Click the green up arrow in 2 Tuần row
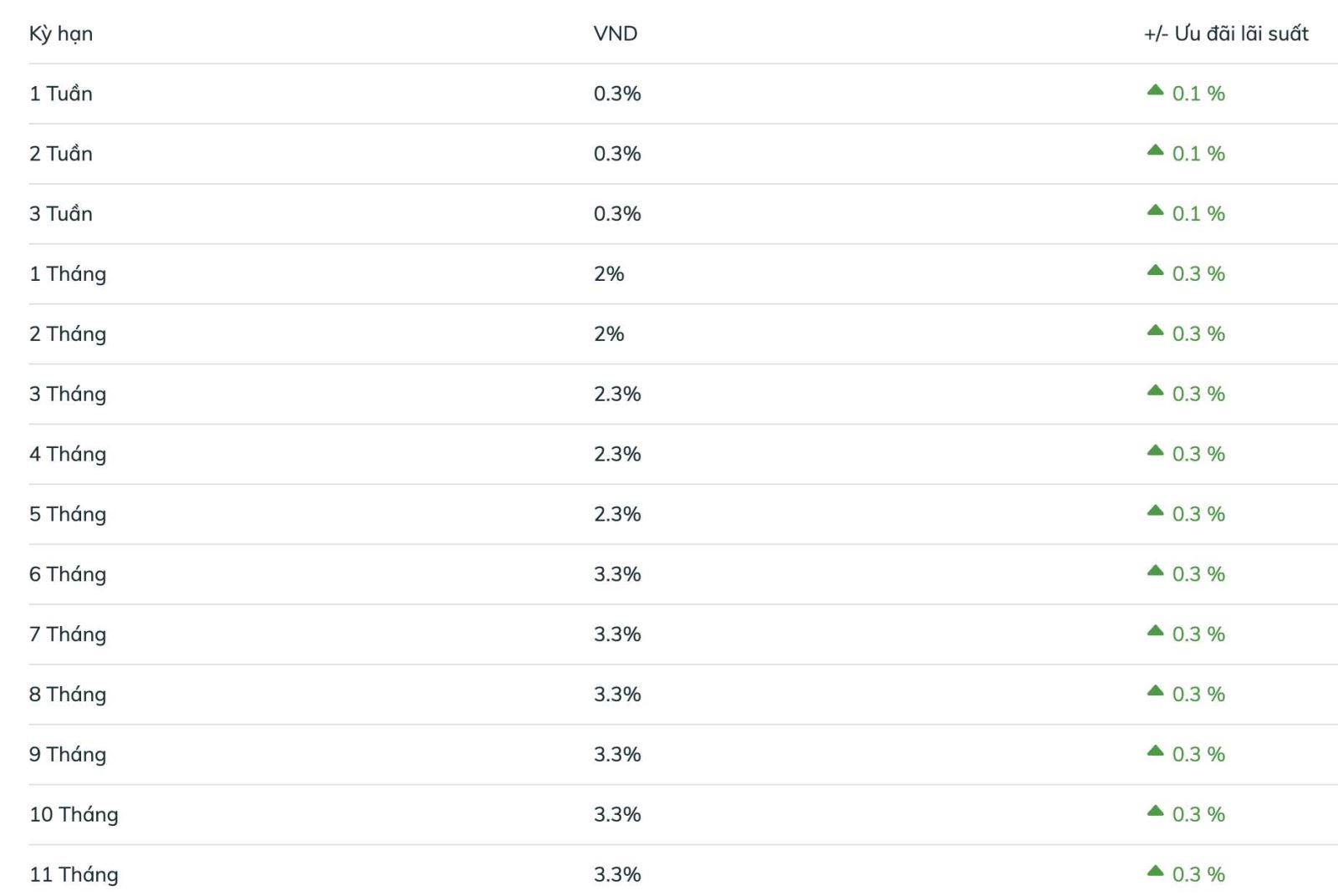 point(1155,150)
